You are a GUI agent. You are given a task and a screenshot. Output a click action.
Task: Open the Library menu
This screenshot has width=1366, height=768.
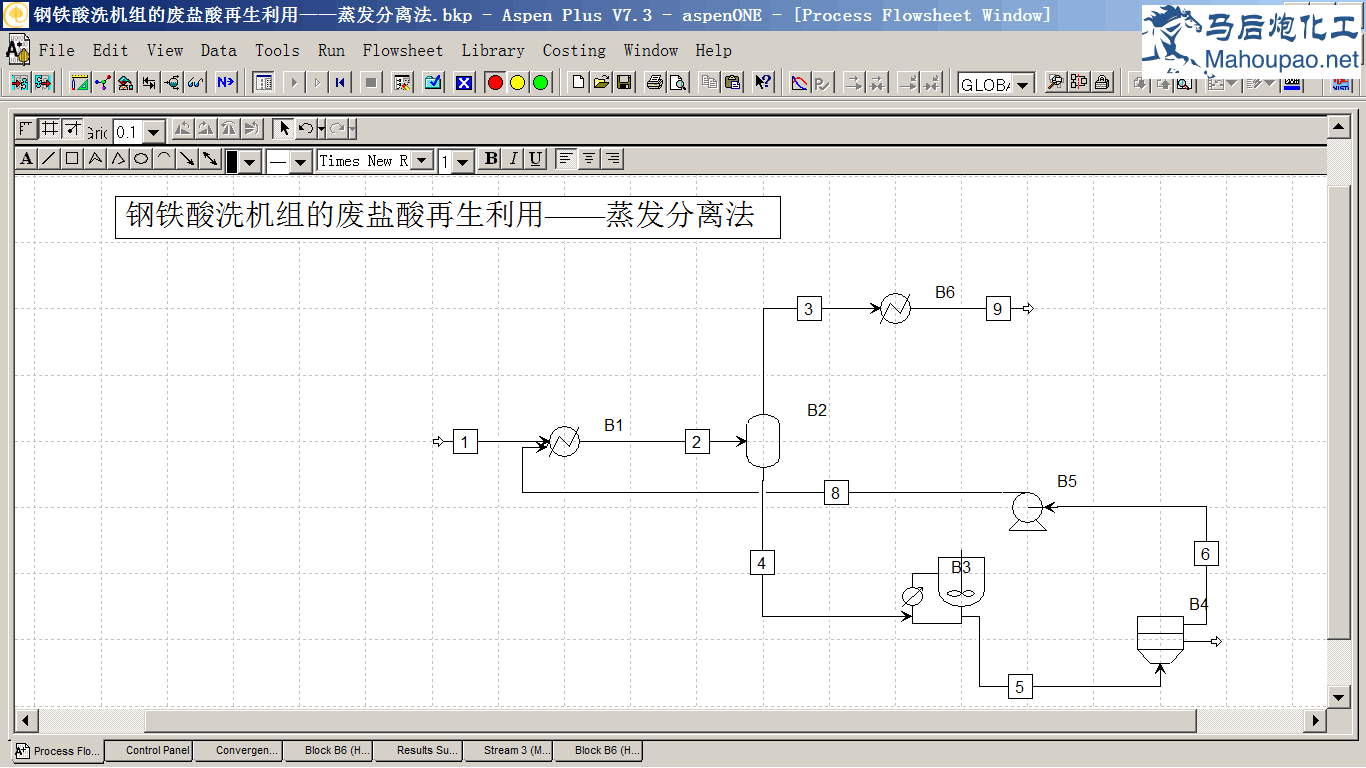point(493,50)
